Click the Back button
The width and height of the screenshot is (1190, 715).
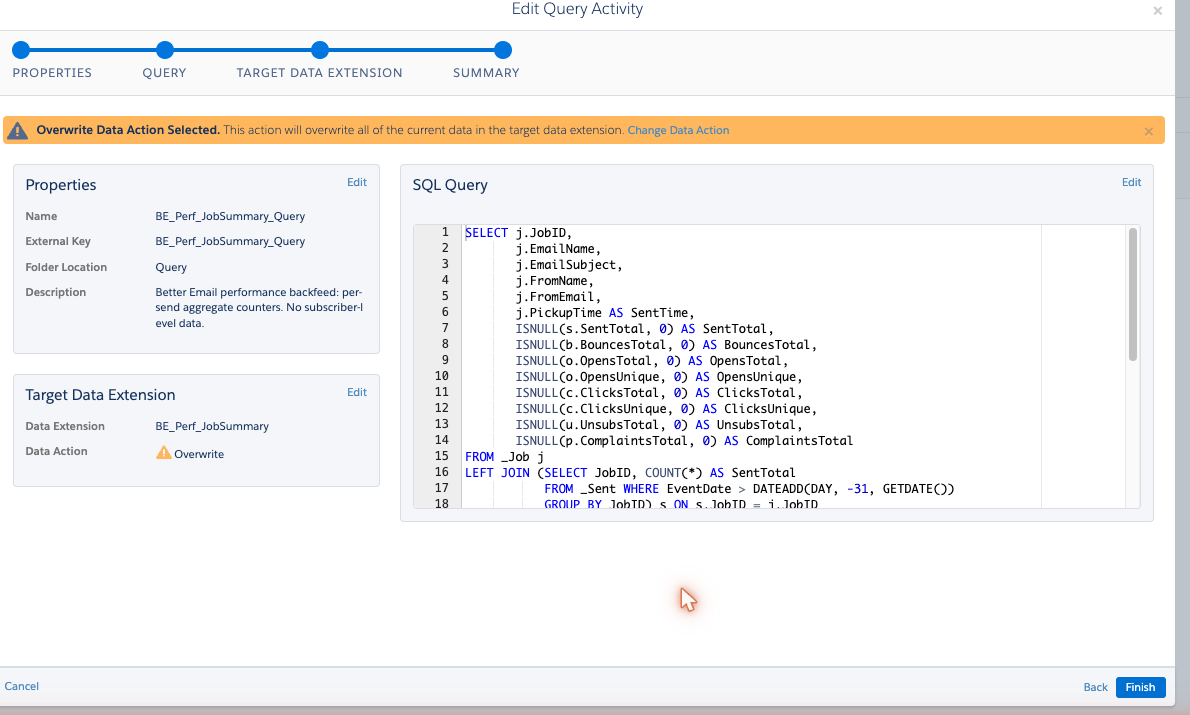click(x=1095, y=687)
